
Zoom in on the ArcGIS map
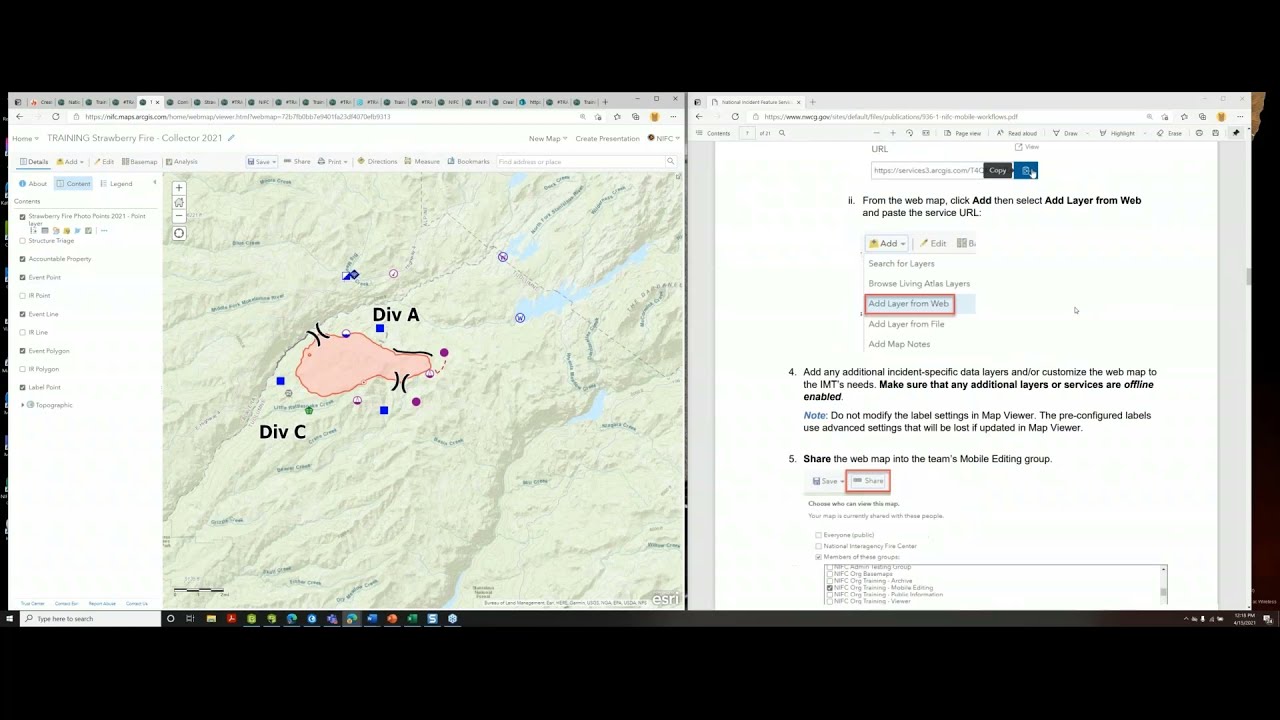[x=179, y=188]
